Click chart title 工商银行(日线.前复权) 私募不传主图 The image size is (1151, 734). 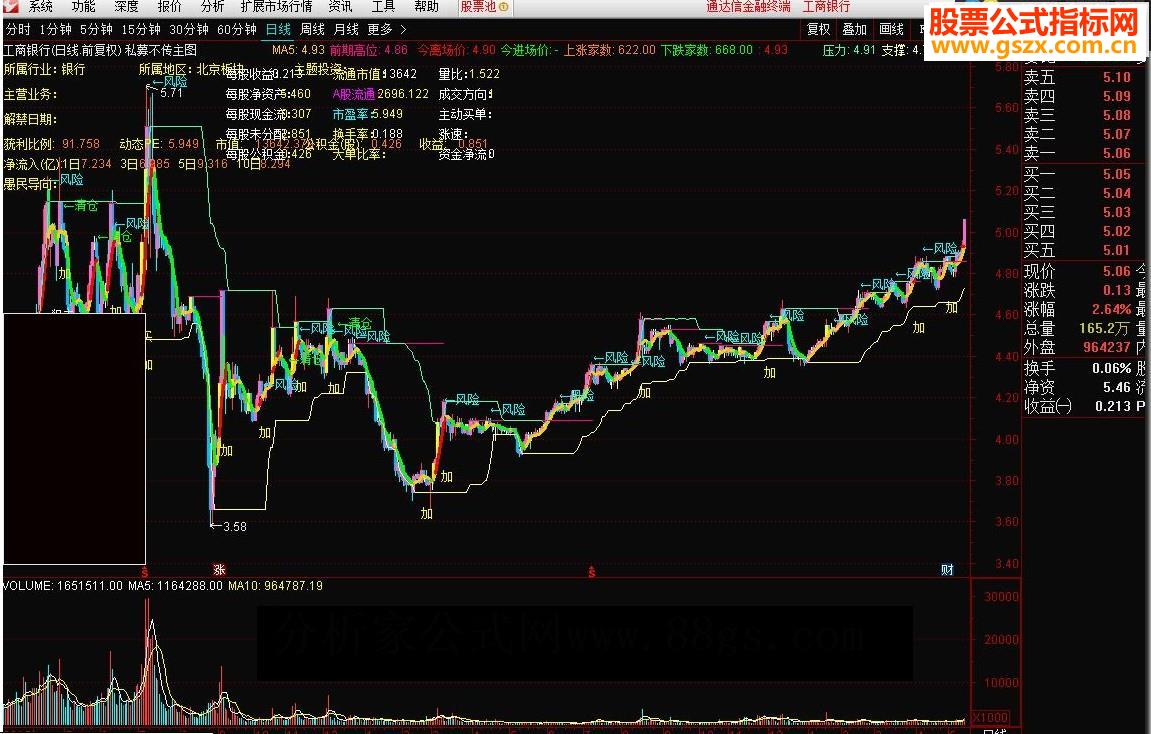pyautogui.click(x=101, y=50)
